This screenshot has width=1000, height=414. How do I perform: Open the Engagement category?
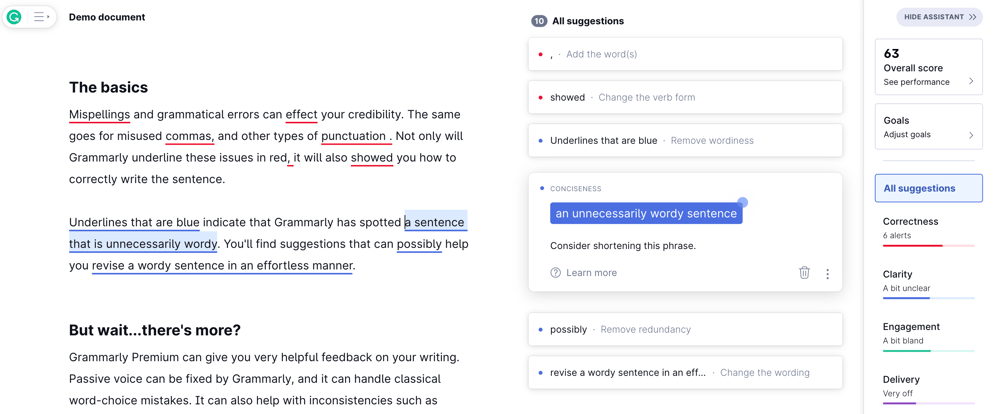(x=929, y=335)
